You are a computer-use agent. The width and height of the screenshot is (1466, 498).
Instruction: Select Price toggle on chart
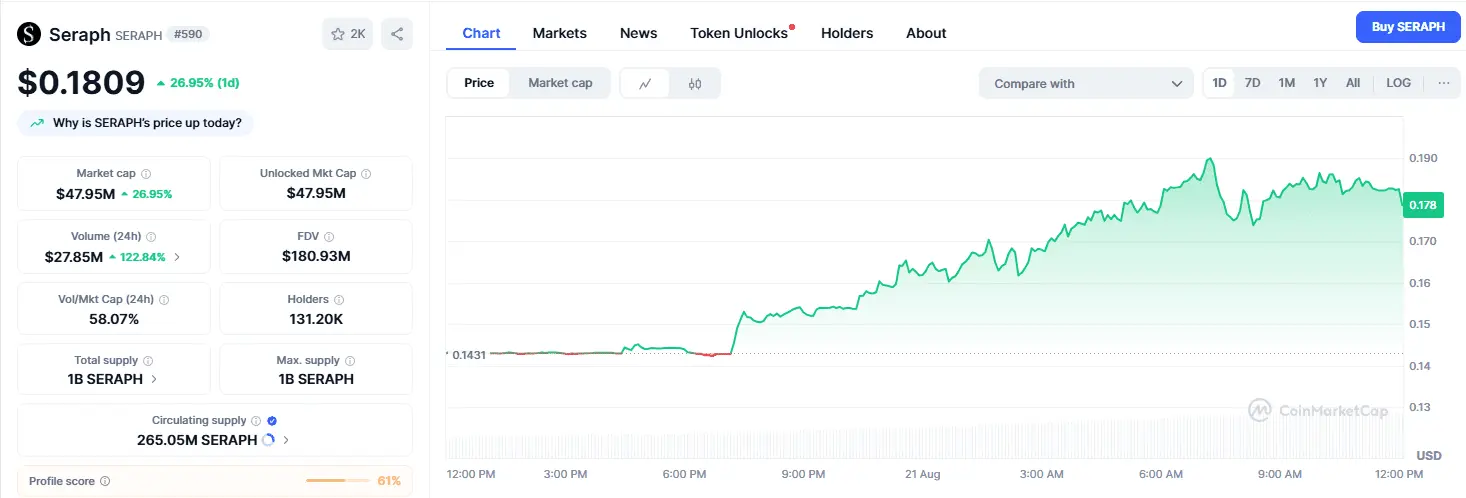coord(479,83)
